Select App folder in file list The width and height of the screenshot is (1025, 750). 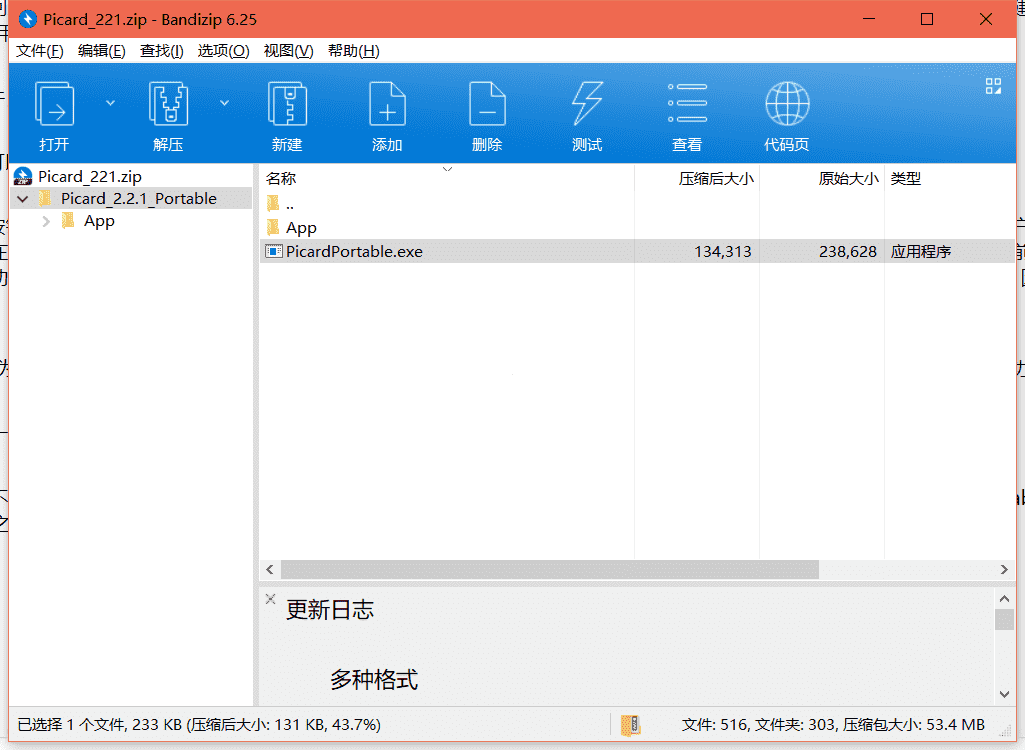(301, 228)
